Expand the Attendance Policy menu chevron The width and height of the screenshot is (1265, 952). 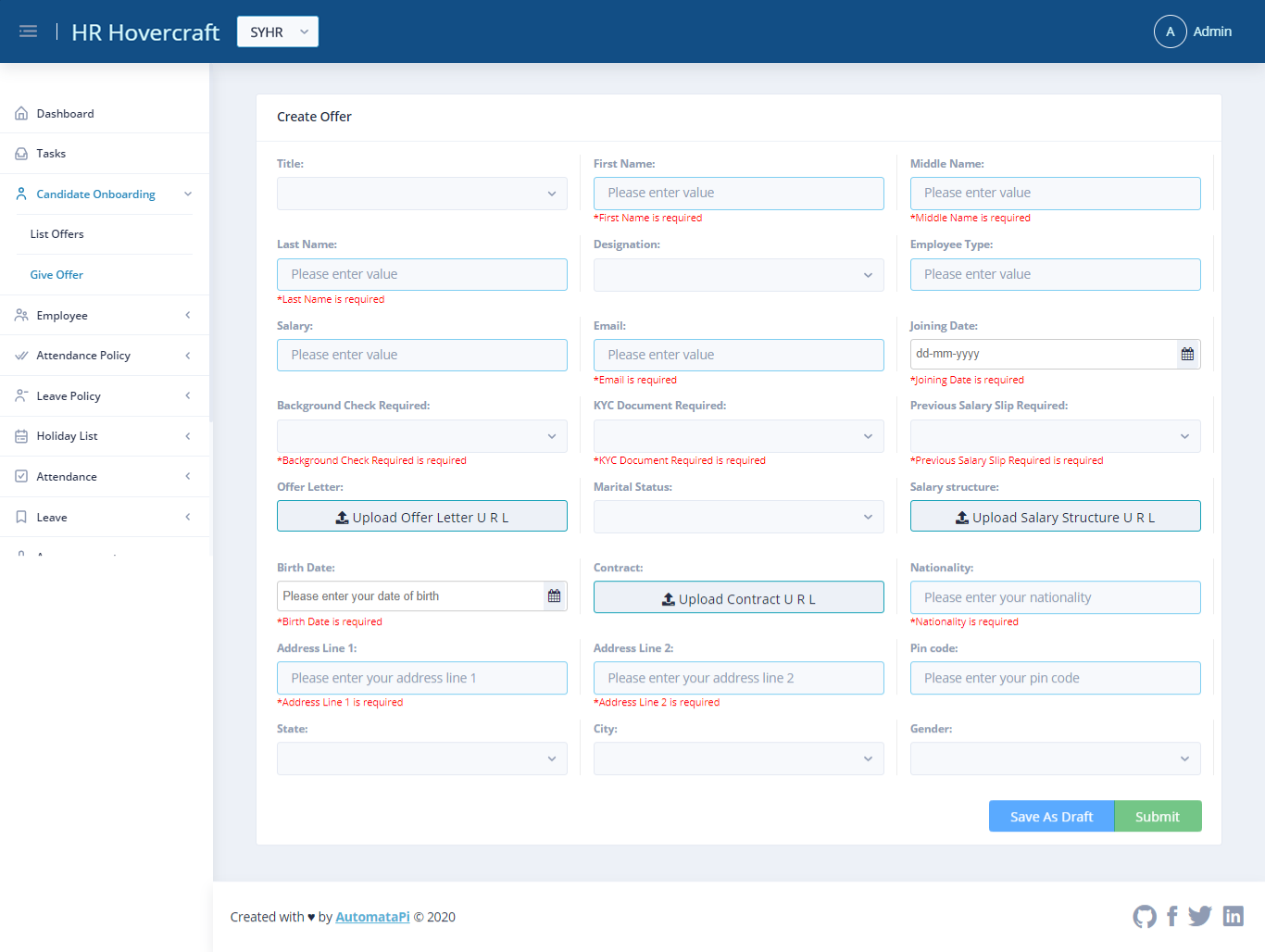coord(188,356)
